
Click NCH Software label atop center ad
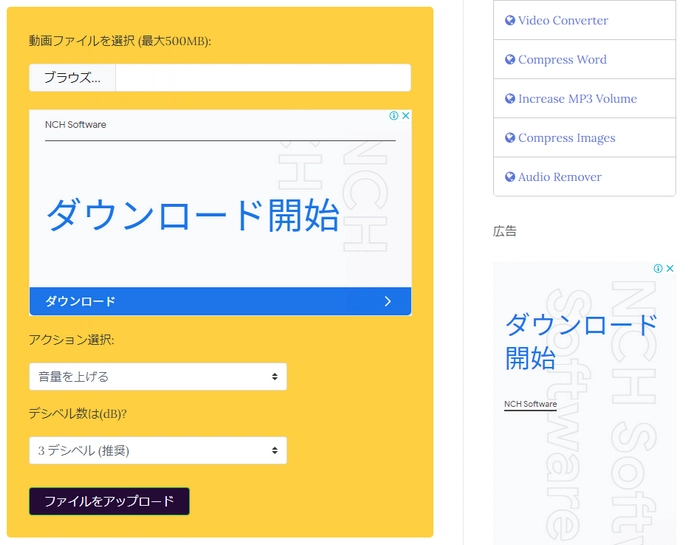[75, 125]
